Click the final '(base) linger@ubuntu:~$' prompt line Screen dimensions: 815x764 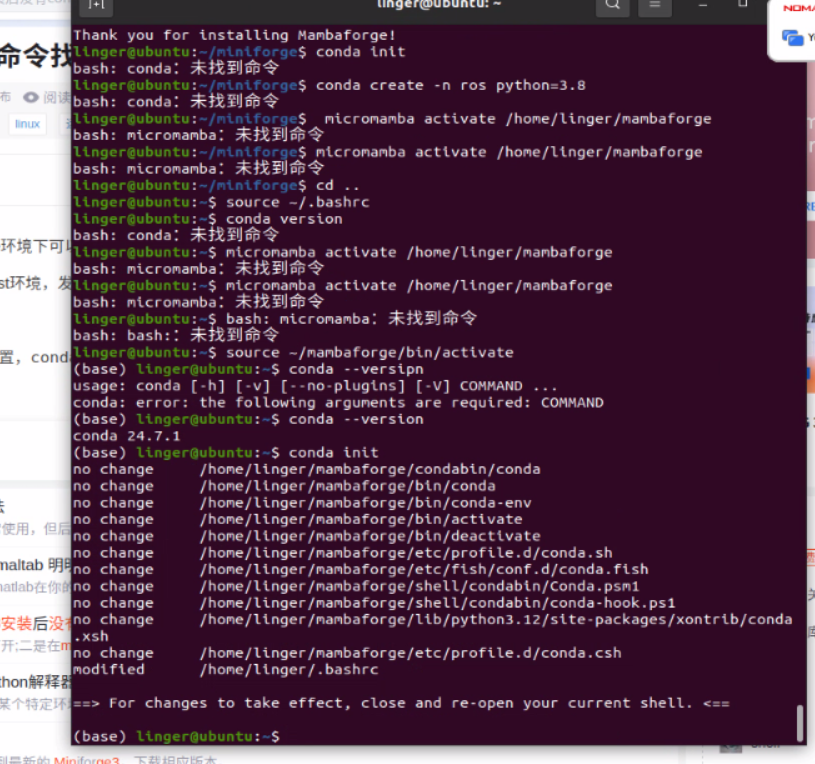pos(176,736)
